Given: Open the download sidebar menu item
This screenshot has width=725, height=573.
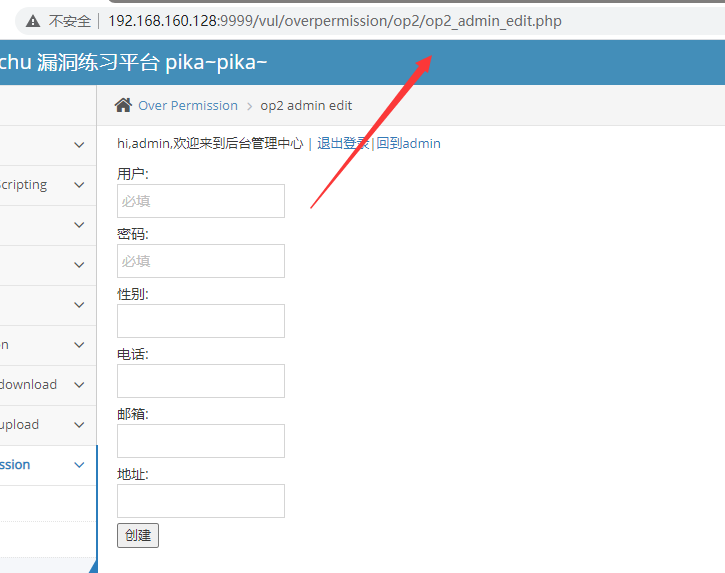Looking at the screenshot, I should (48, 385).
